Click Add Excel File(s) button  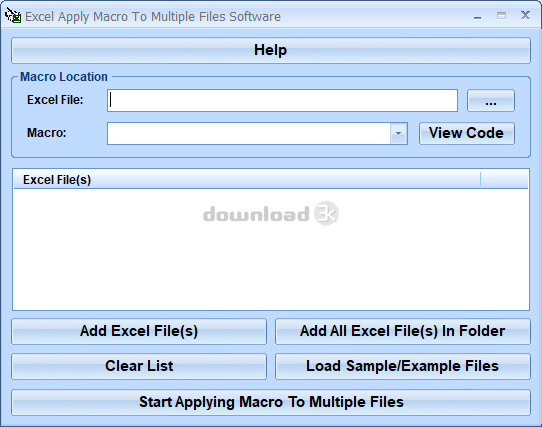[x=139, y=331]
